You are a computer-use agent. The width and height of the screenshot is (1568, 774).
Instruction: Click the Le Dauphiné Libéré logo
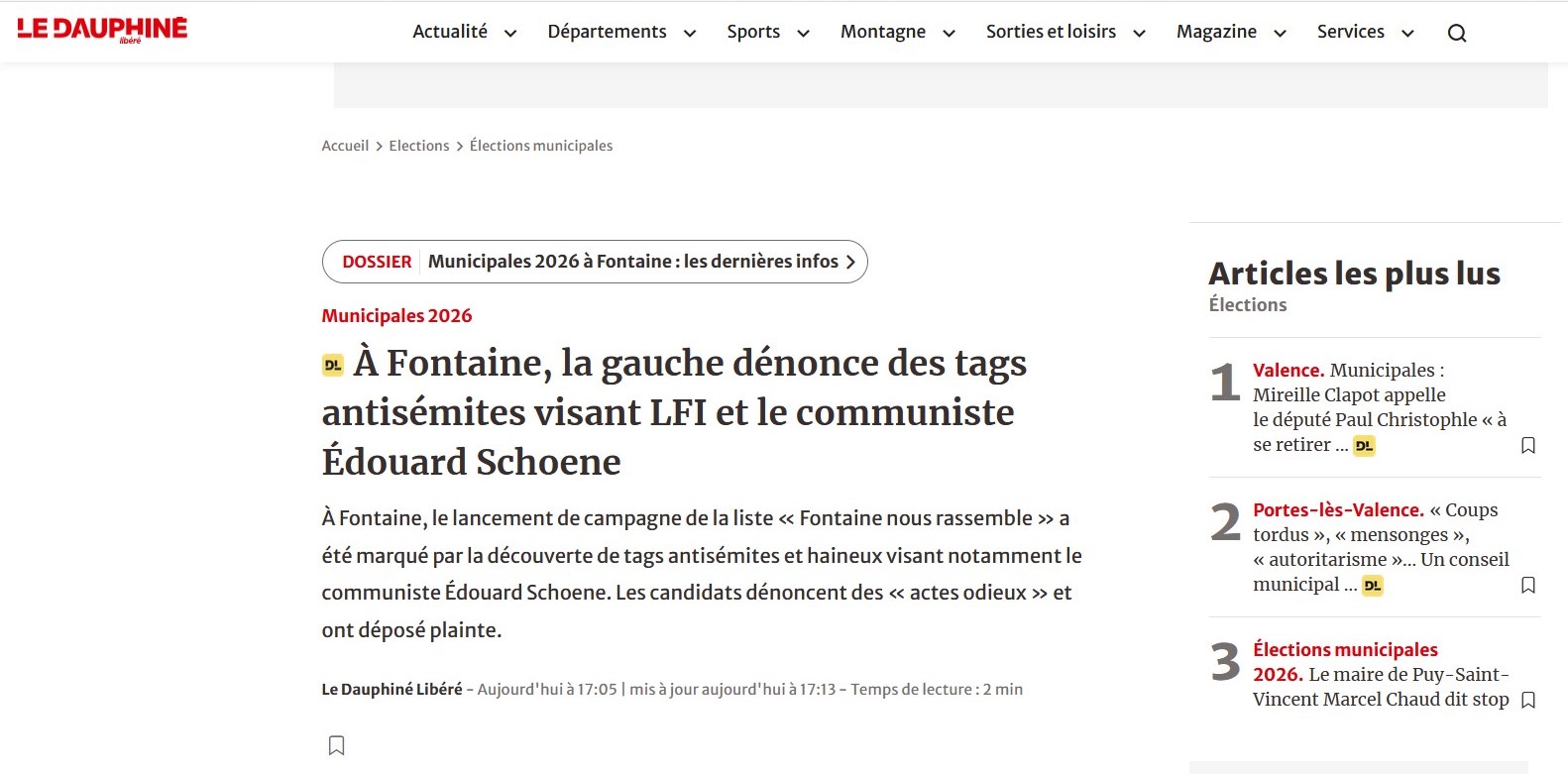[102, 30]
